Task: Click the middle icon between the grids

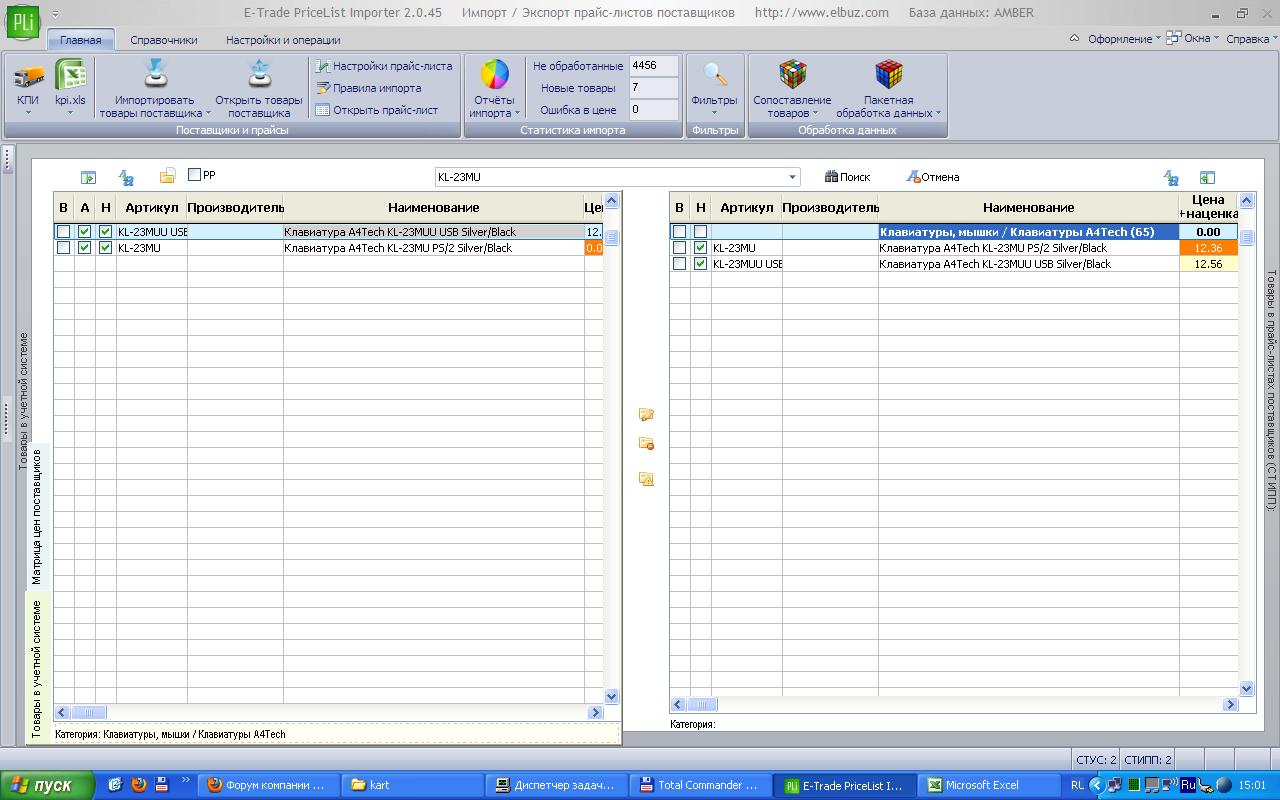Action: [646, 444]
